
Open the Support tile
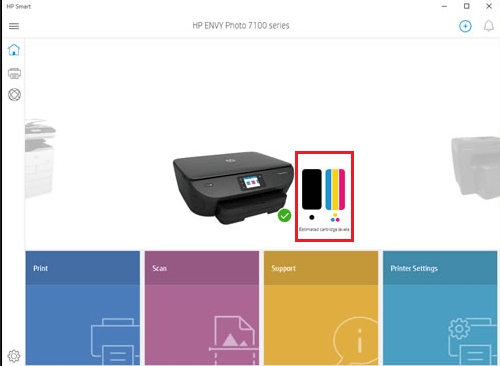[x=321, y=308]
